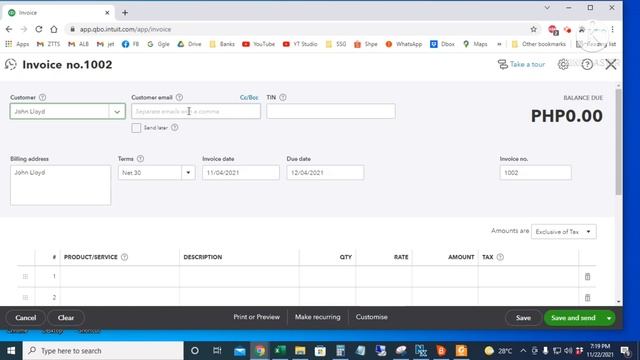Image resolution: width=640 pixels, height=360 pixels.
Task: Click the Save button
Action: (x=523, y=318)
